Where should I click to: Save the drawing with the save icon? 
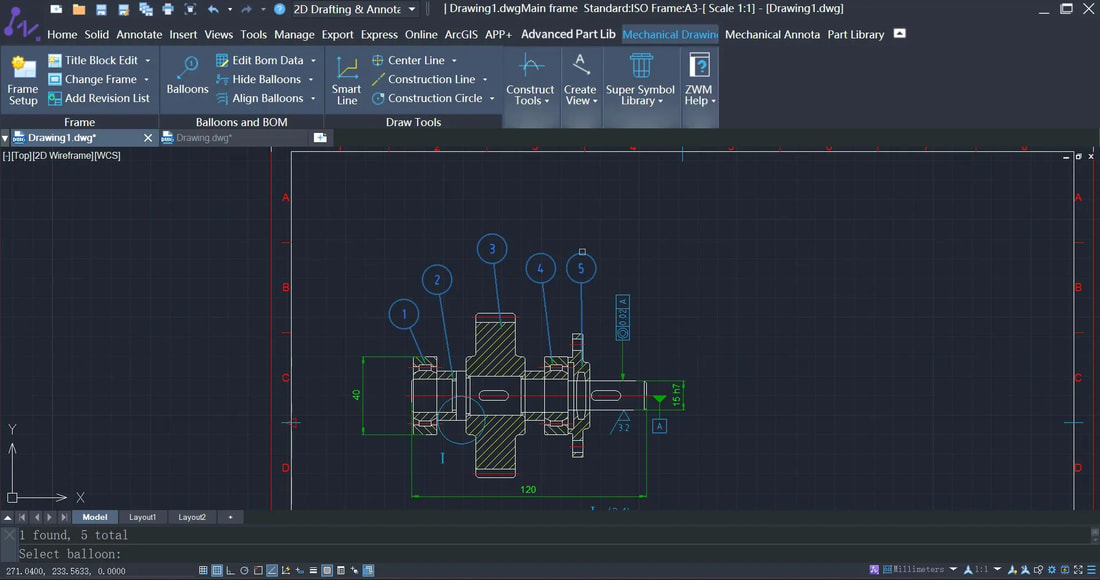[x=102, y=9]
